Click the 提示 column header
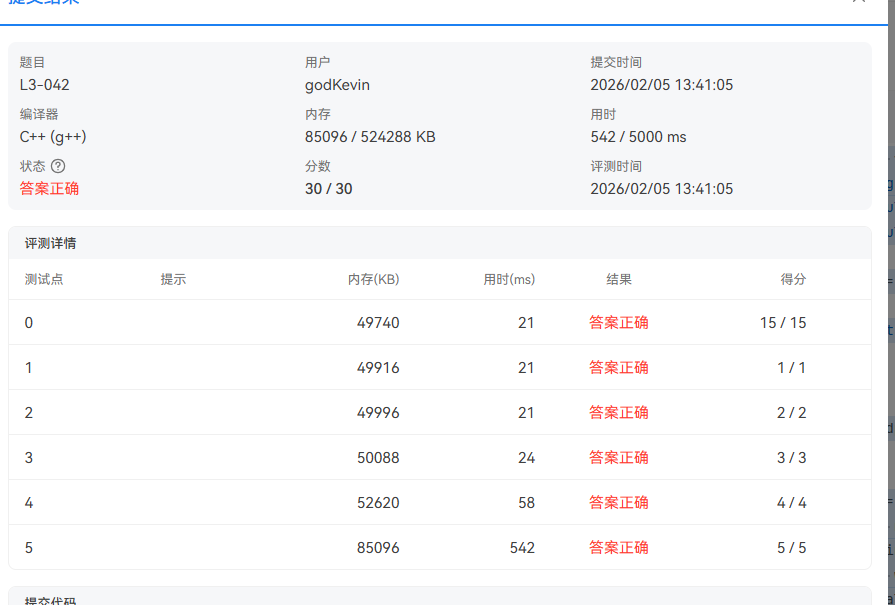Screen dimensions: 895x605 [x=173, y=279]
